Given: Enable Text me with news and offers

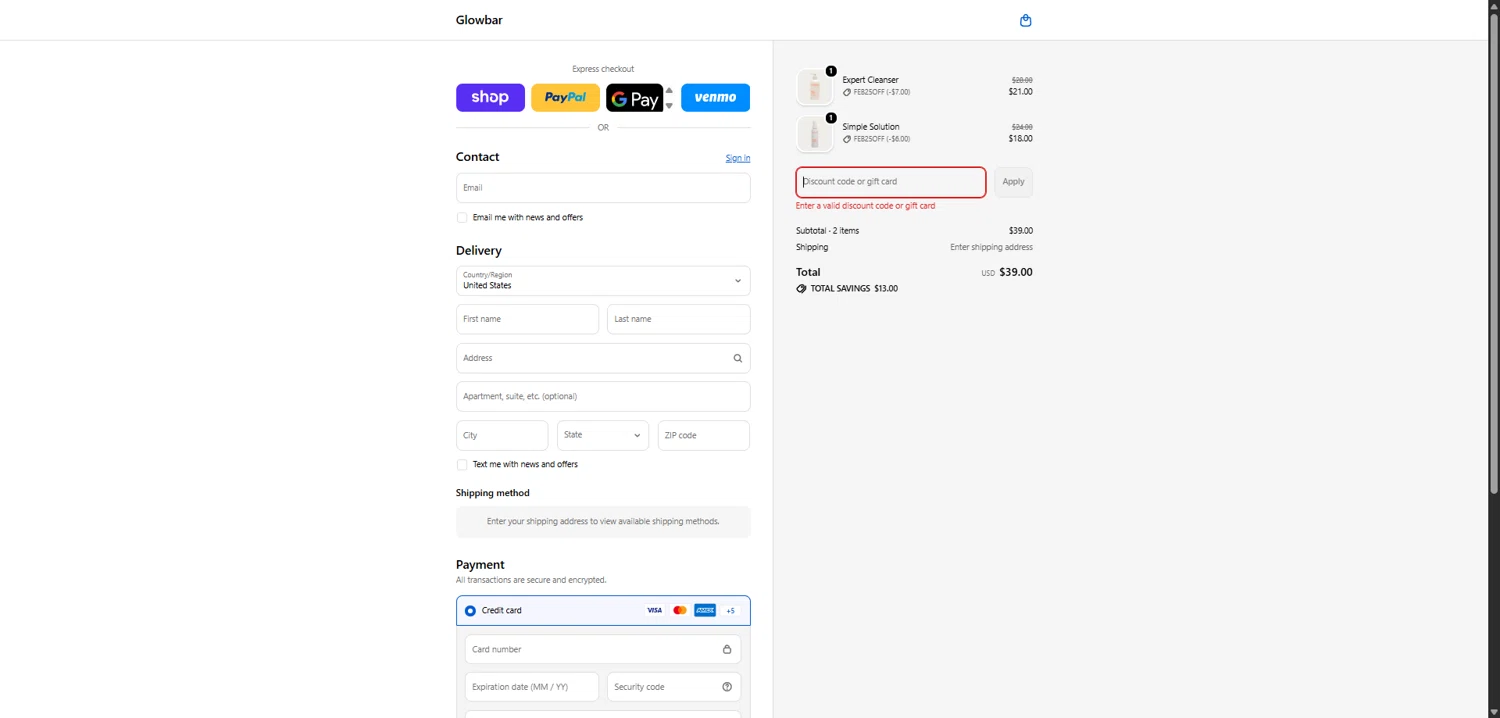Looking at the screenshot, I should 462,464.
